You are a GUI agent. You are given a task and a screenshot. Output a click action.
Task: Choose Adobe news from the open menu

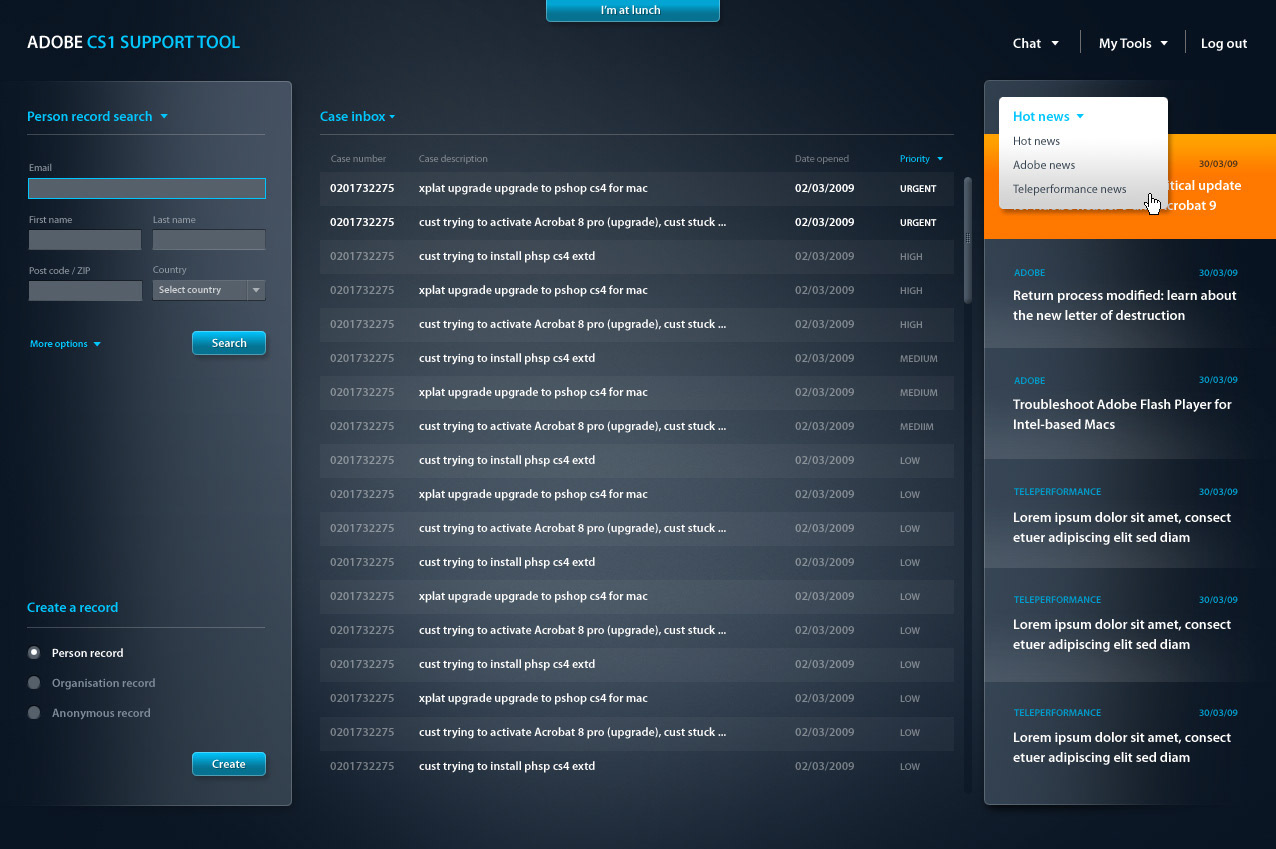tap(1044, 165)
